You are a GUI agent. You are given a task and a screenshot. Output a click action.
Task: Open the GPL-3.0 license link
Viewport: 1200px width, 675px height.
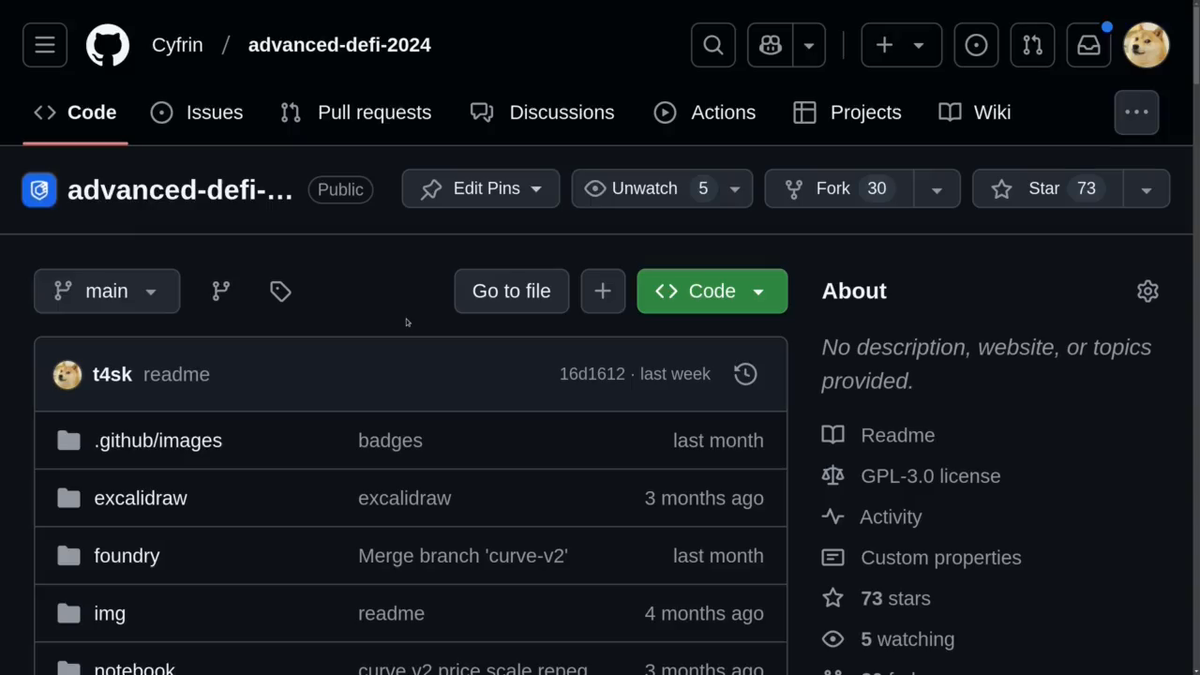coord(930,476)
